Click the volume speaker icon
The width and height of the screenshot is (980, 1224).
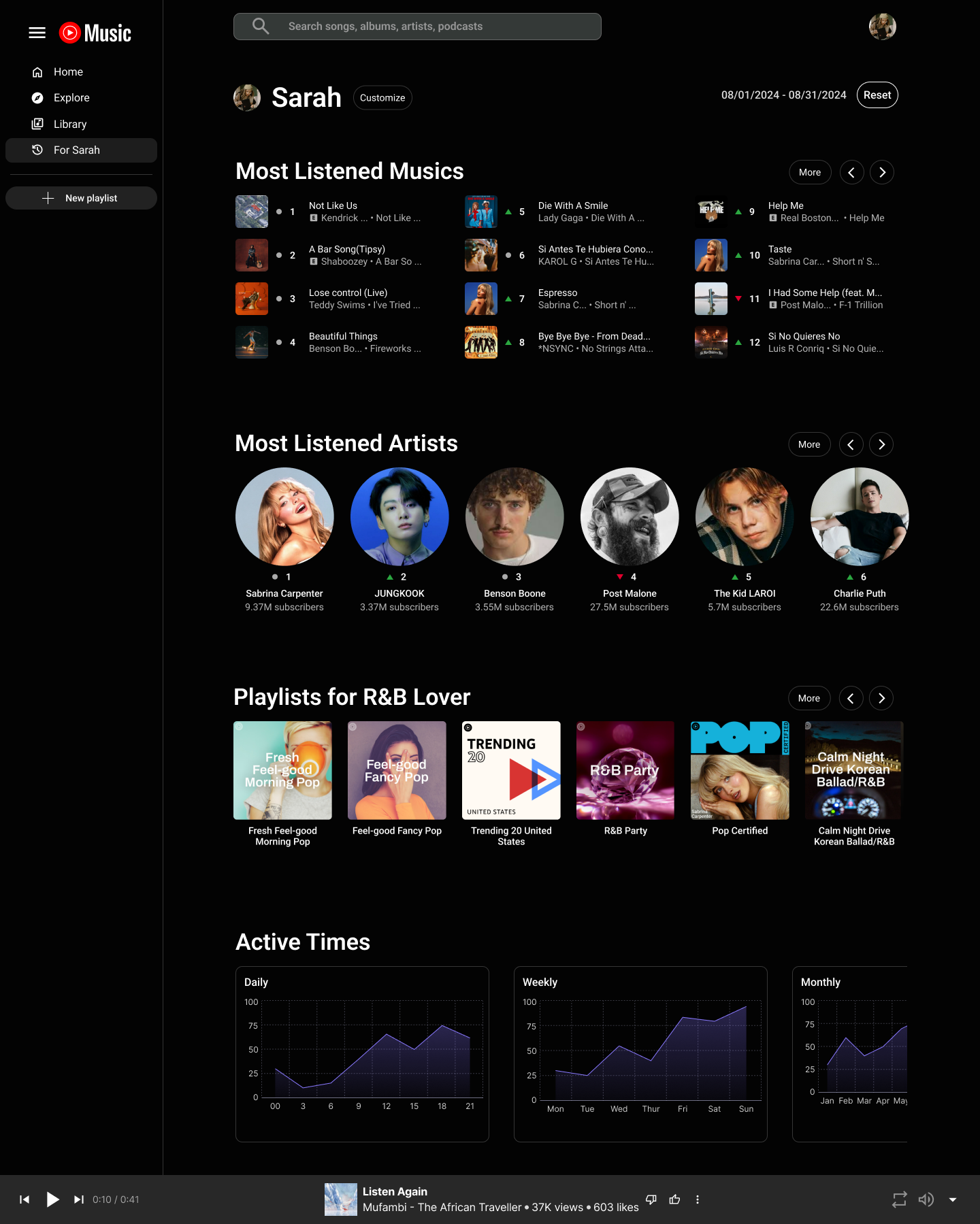click(x=926, y=1200)
